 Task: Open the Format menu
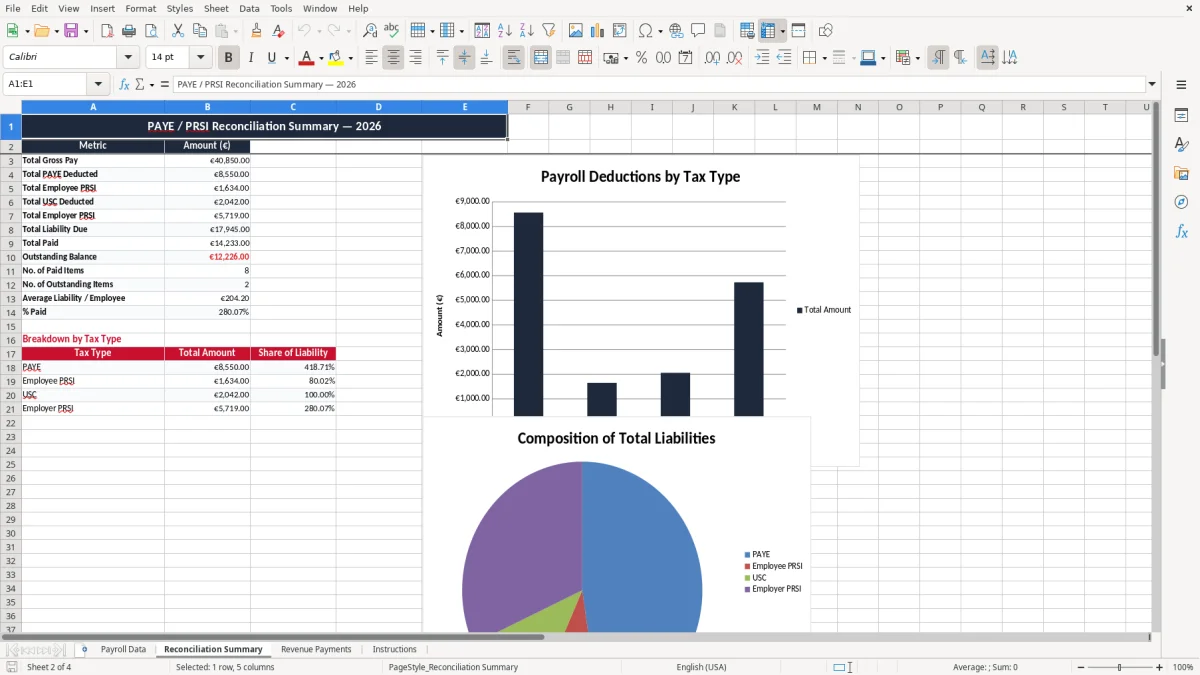pyautogui.click(x=140, y=8)
